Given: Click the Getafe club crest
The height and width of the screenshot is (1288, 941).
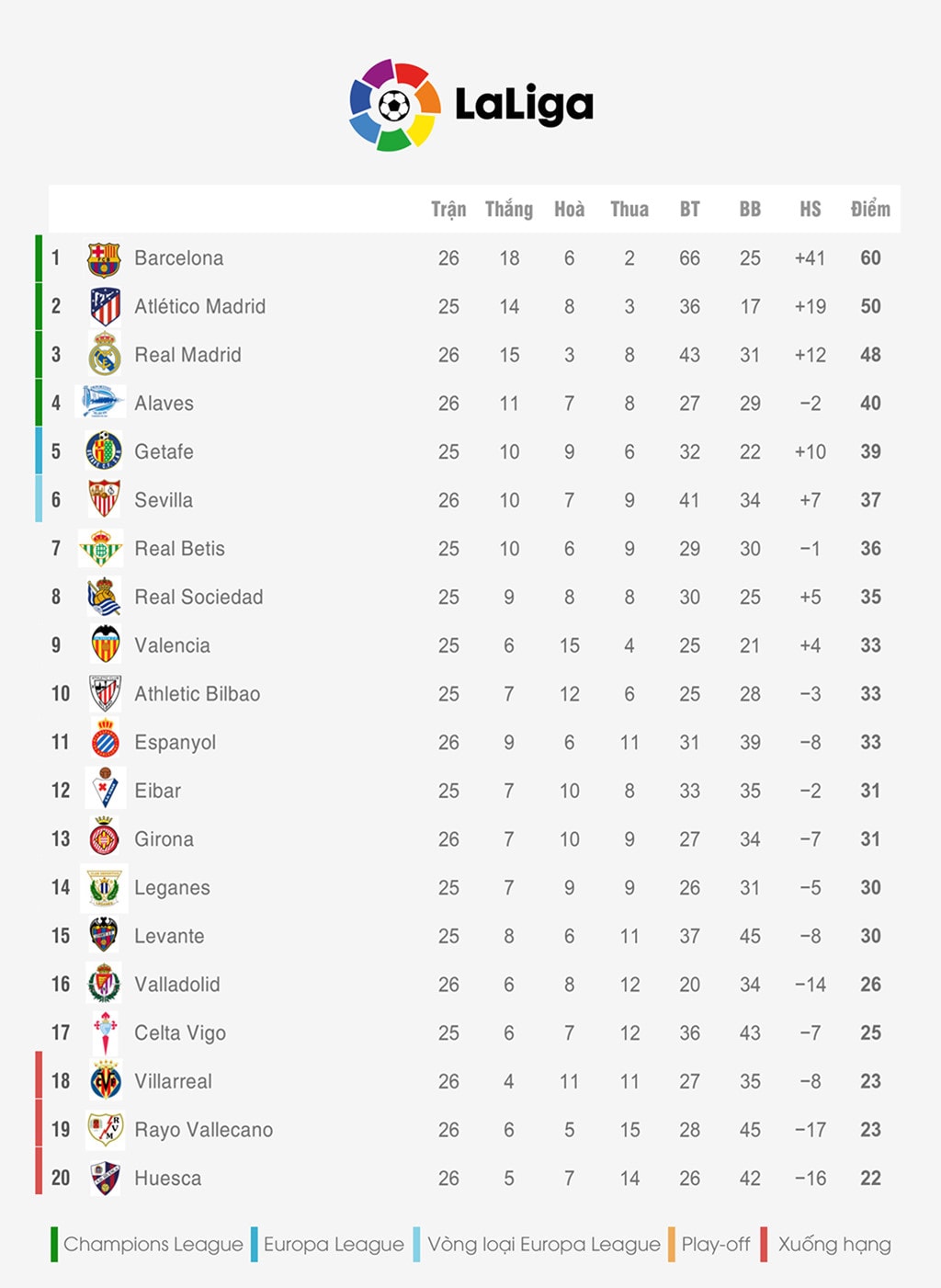Looking at the screenshot, I should pos(104,451).
